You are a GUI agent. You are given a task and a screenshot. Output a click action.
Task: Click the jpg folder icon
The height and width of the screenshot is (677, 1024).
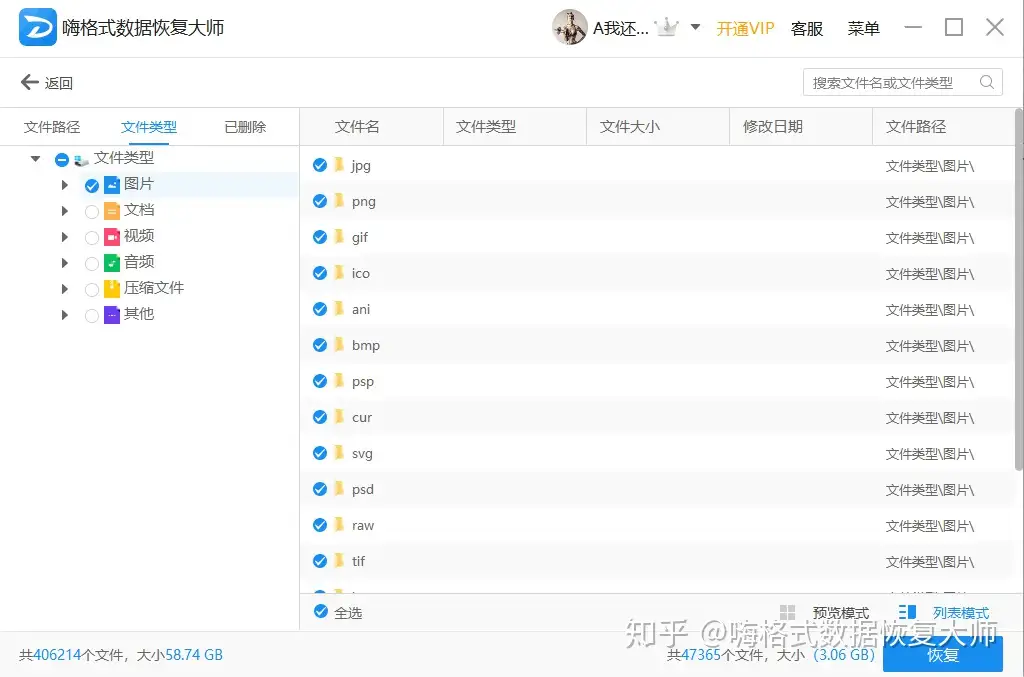tap(339, 165)
